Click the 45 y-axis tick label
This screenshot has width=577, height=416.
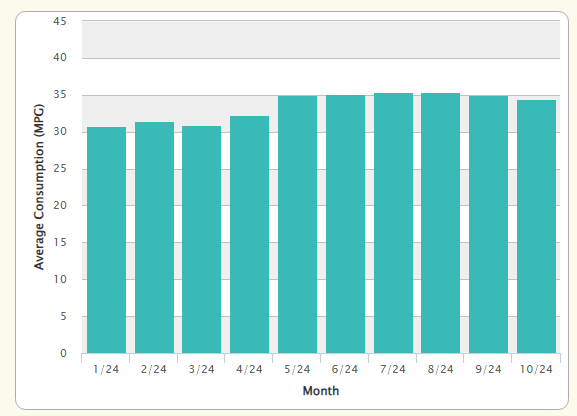[x=60, y=21]
